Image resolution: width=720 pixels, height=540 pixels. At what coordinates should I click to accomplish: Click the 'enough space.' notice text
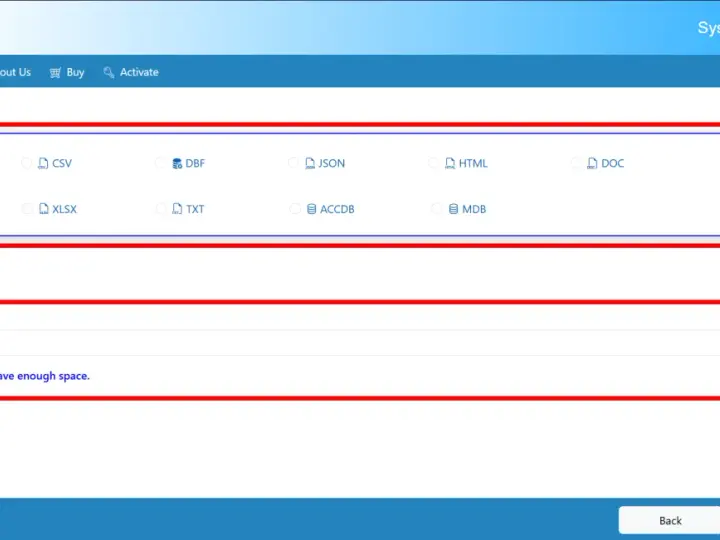coord(53,376)
